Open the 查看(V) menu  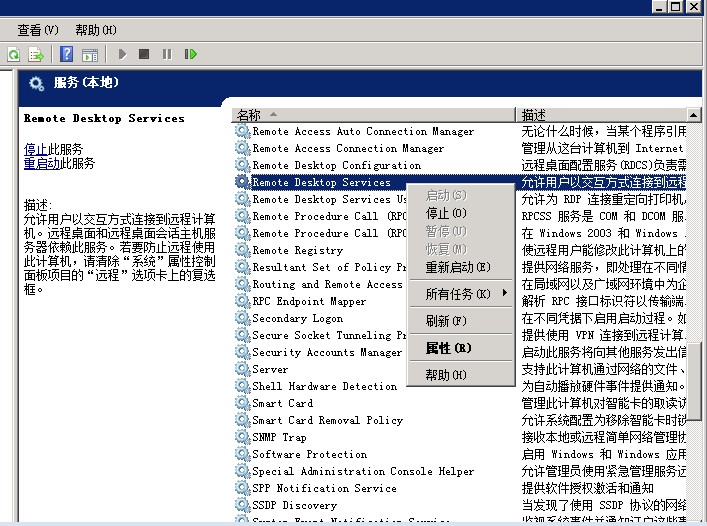pos(38,30)
